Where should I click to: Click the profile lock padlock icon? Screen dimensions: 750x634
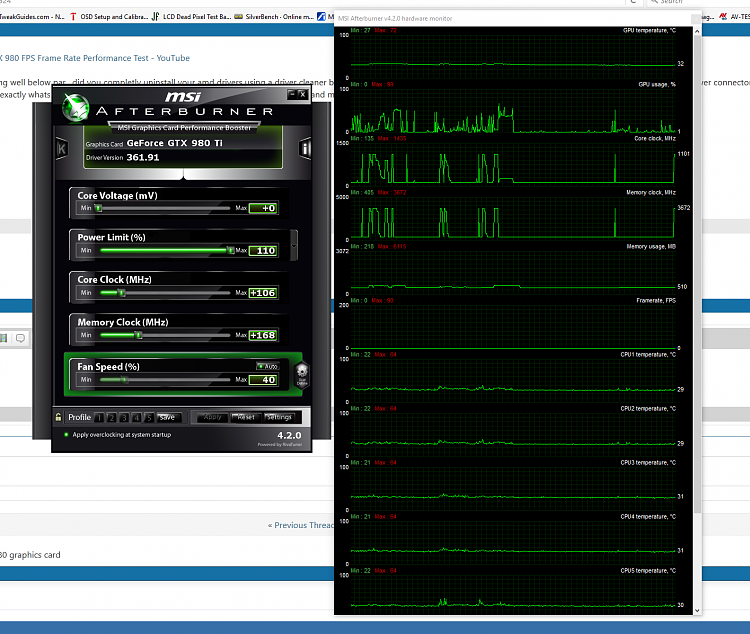tap(58, 417)
